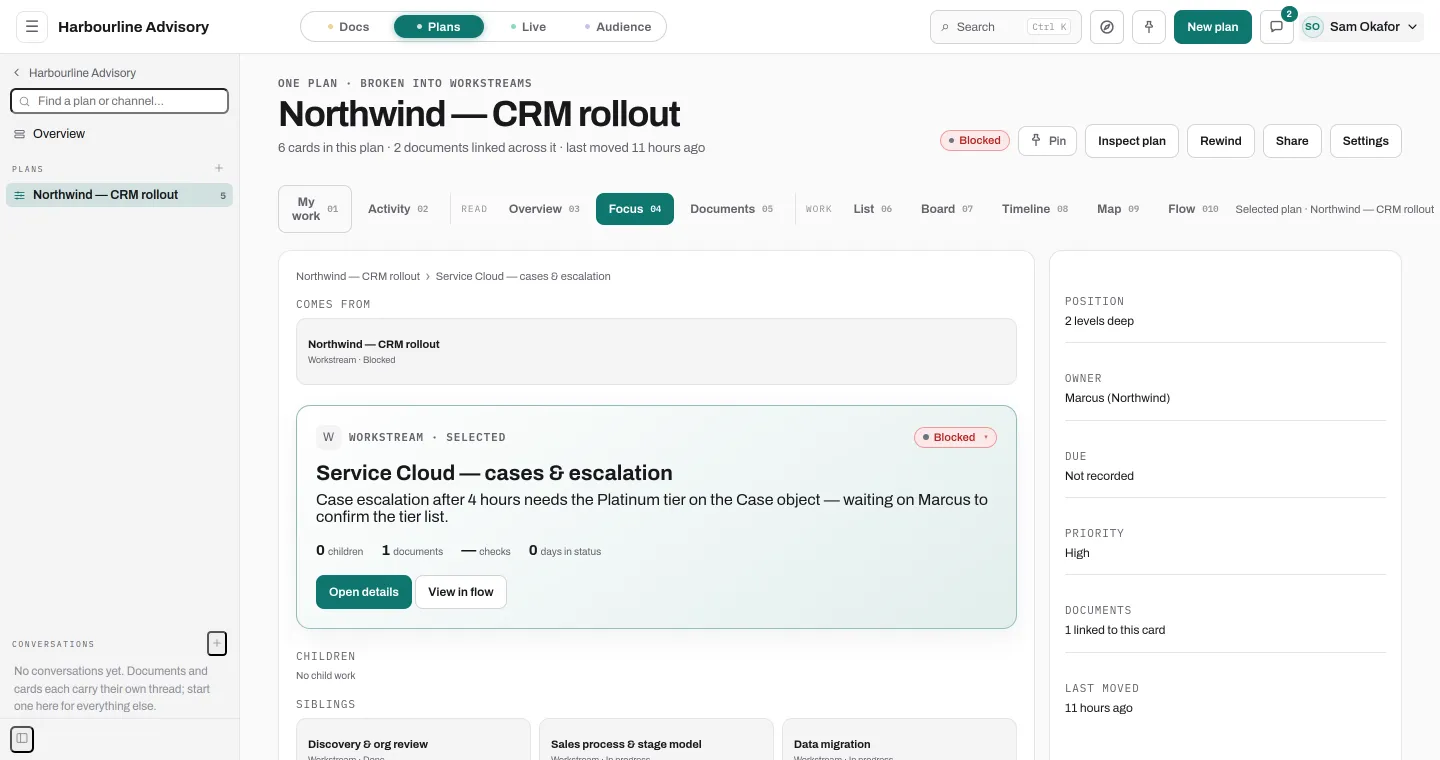Switch to the List 06 view
Image resolution: width=1440 pixels, height=760 pixels.
873,209
